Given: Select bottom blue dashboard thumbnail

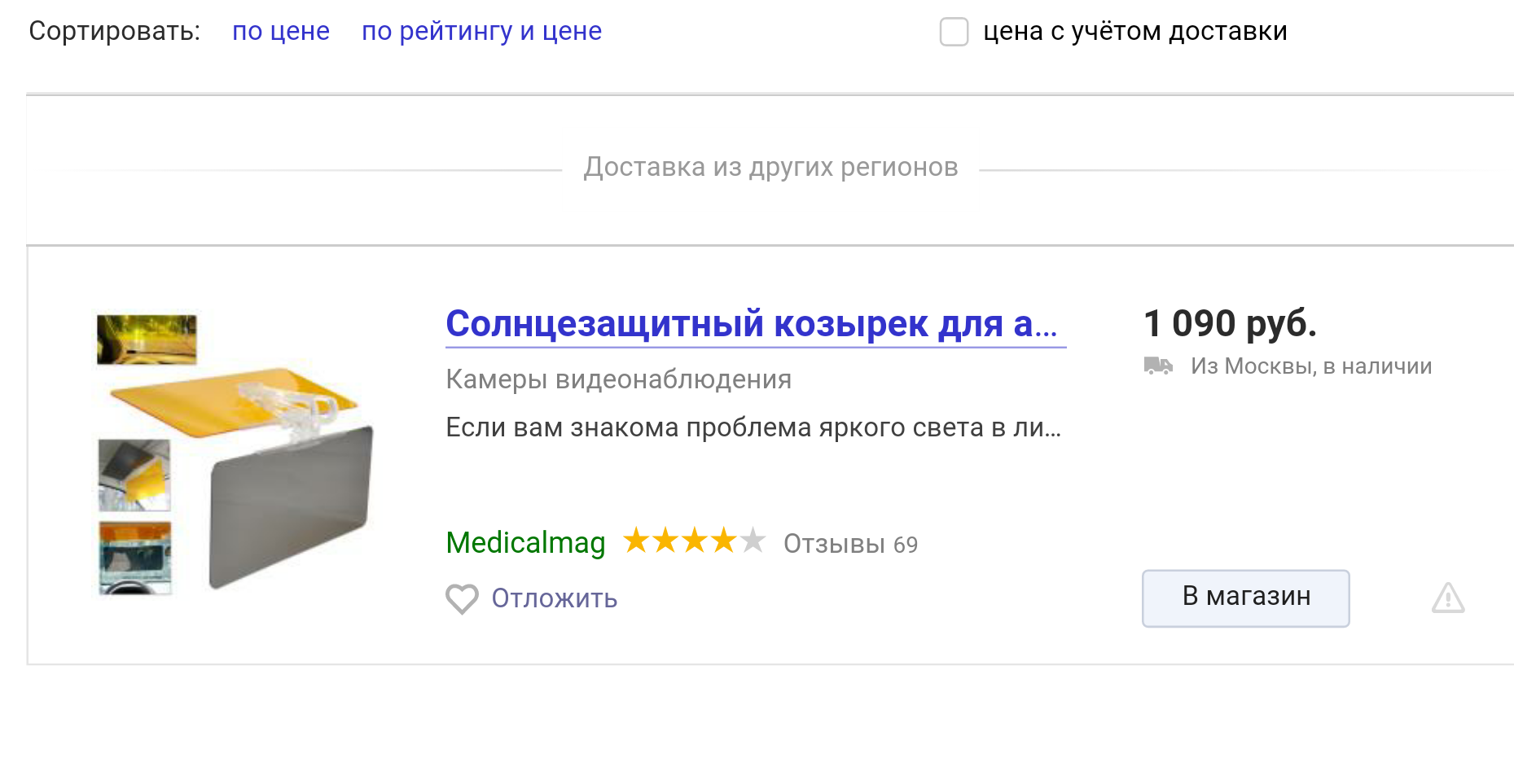Looking at the screenshot, I should coord(135,558).
